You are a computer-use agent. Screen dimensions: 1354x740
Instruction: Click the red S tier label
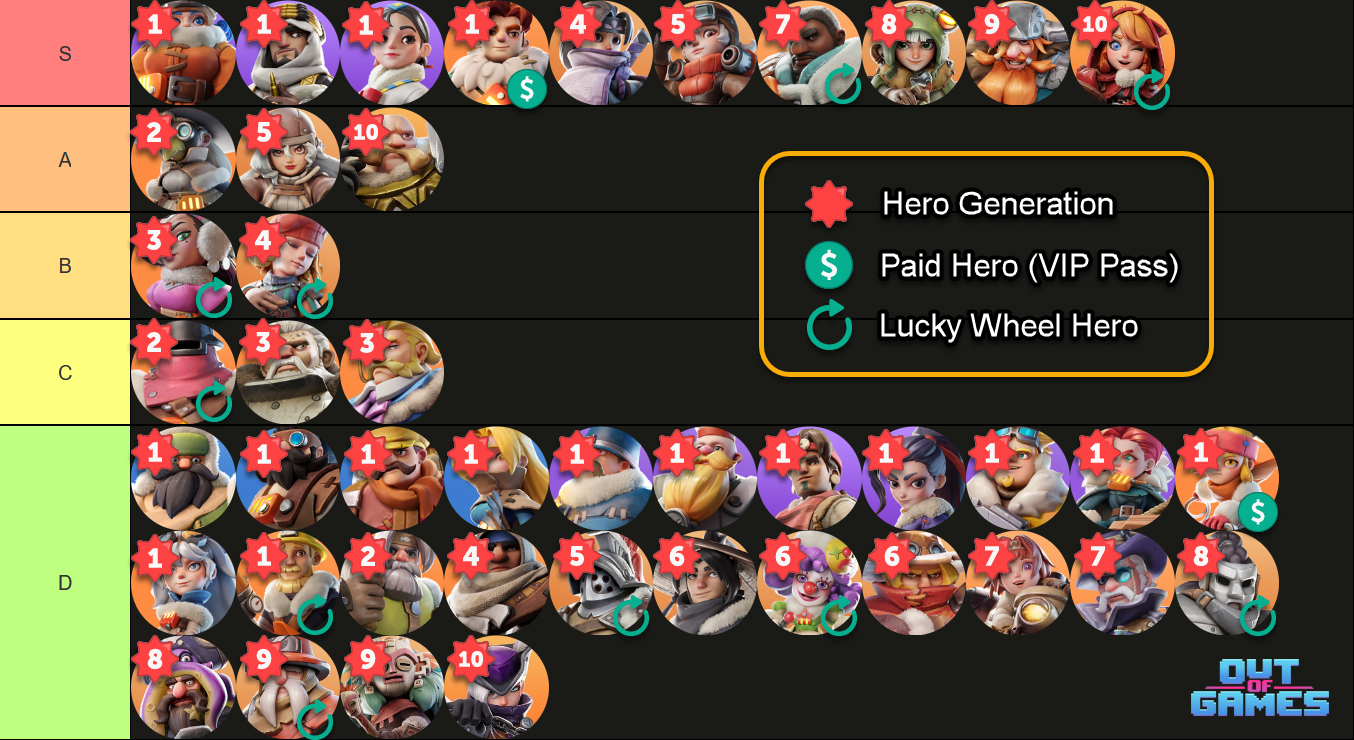point(65,53)
